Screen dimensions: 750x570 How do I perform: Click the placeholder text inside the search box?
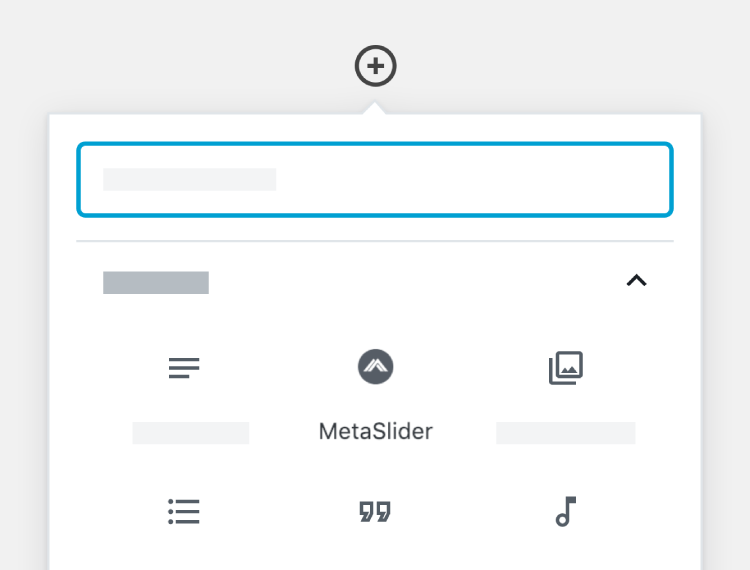190,180
